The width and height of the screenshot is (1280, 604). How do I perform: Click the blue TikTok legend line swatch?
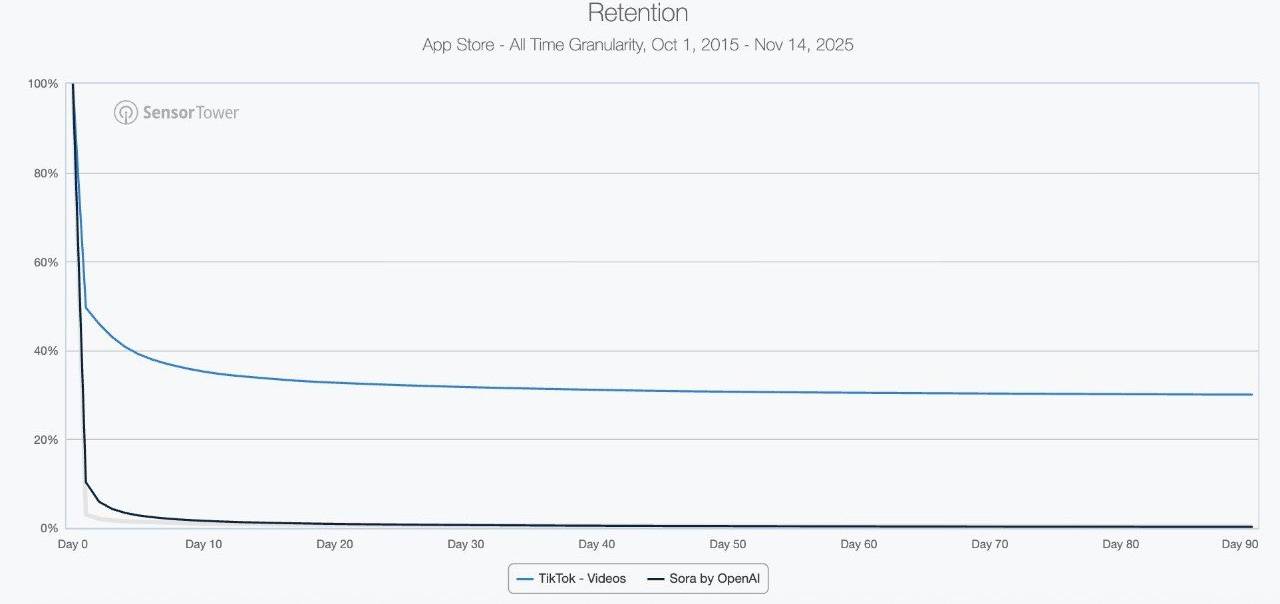pos(525,578)
